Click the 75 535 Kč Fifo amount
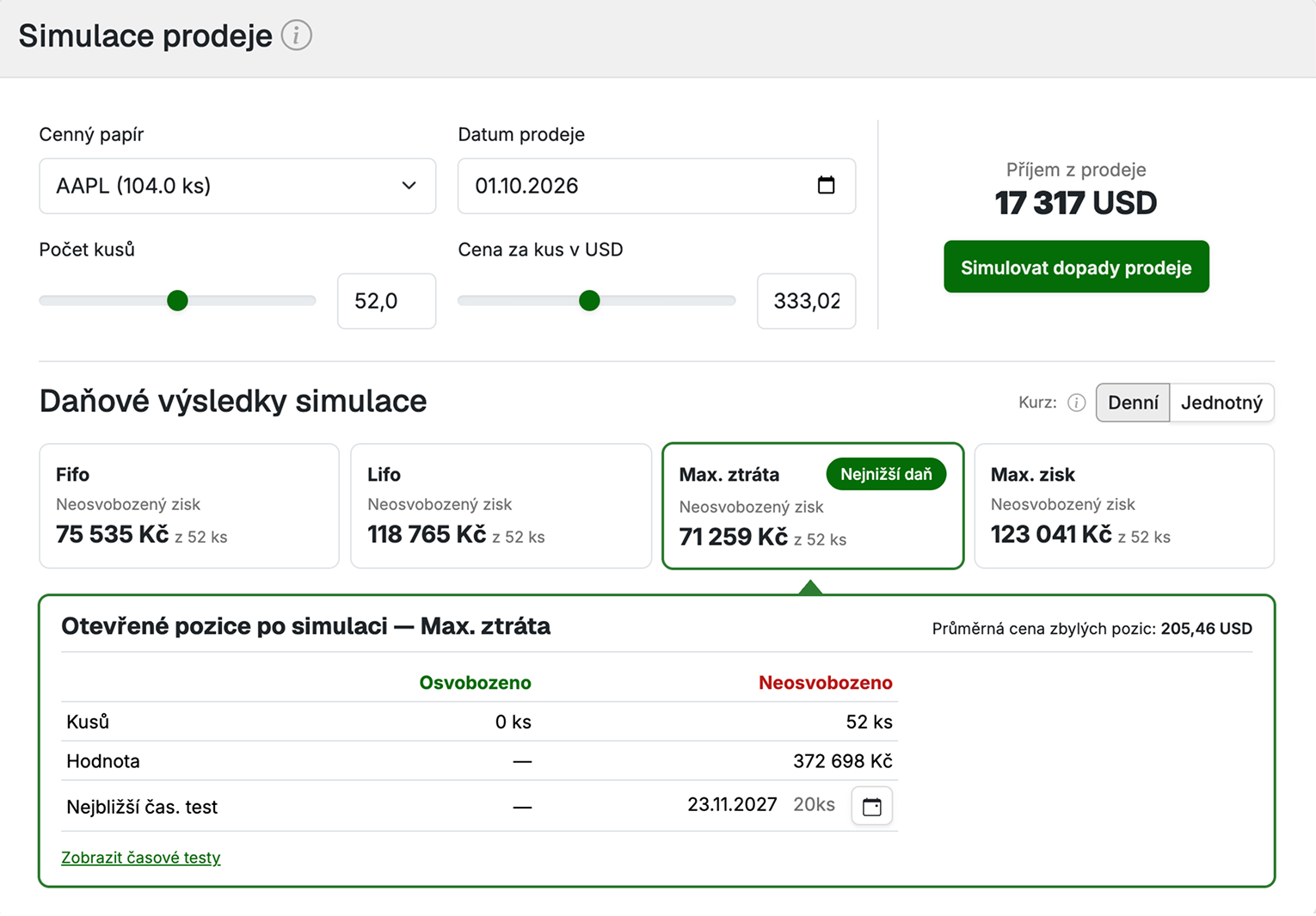1316x916 pixels. [x=113, y=534]
